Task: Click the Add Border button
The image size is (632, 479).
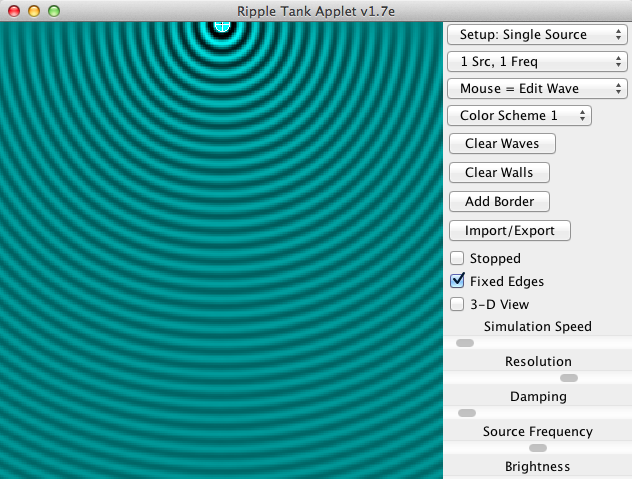Action: click(x=499, y=202)
